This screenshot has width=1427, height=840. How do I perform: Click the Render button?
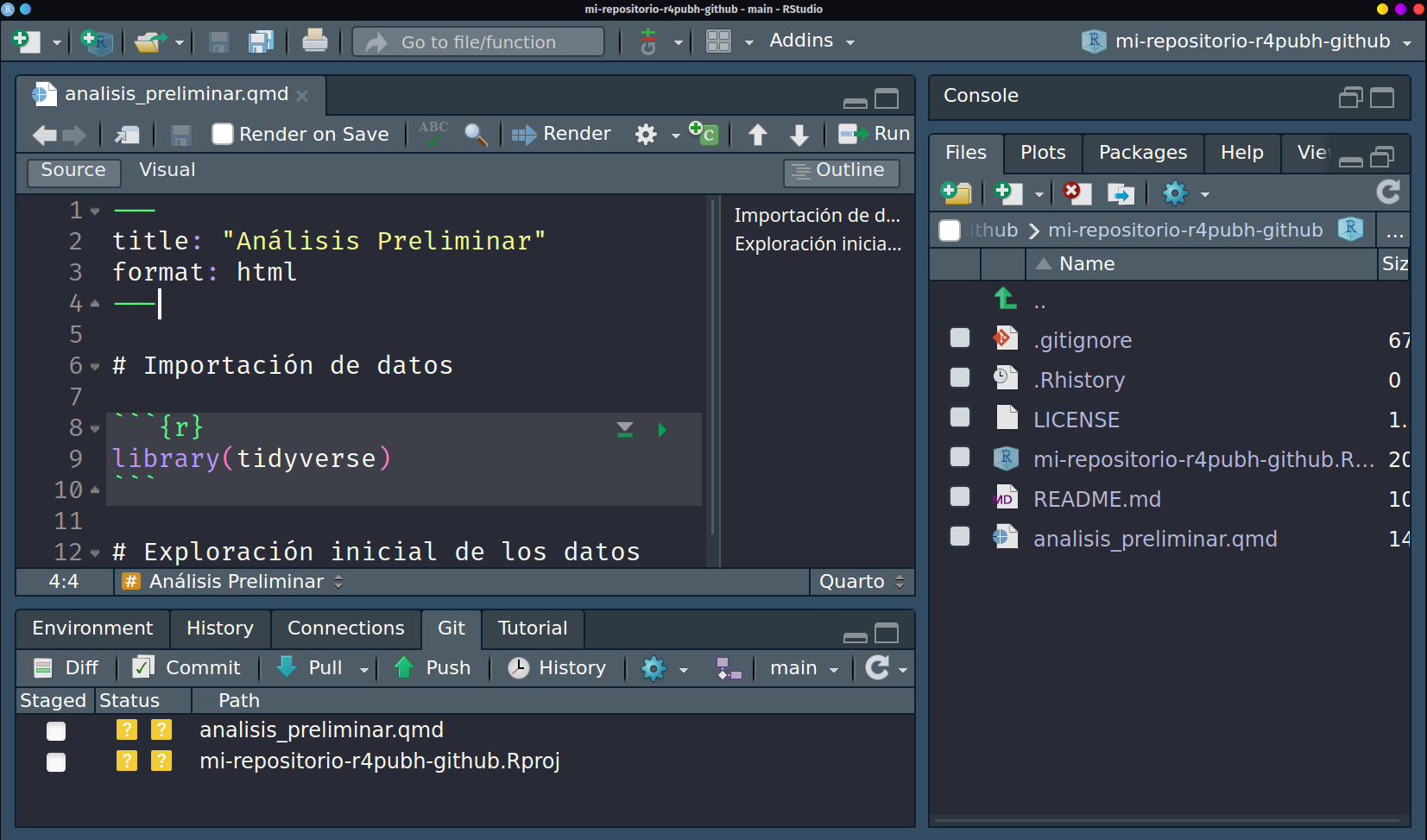561,134
